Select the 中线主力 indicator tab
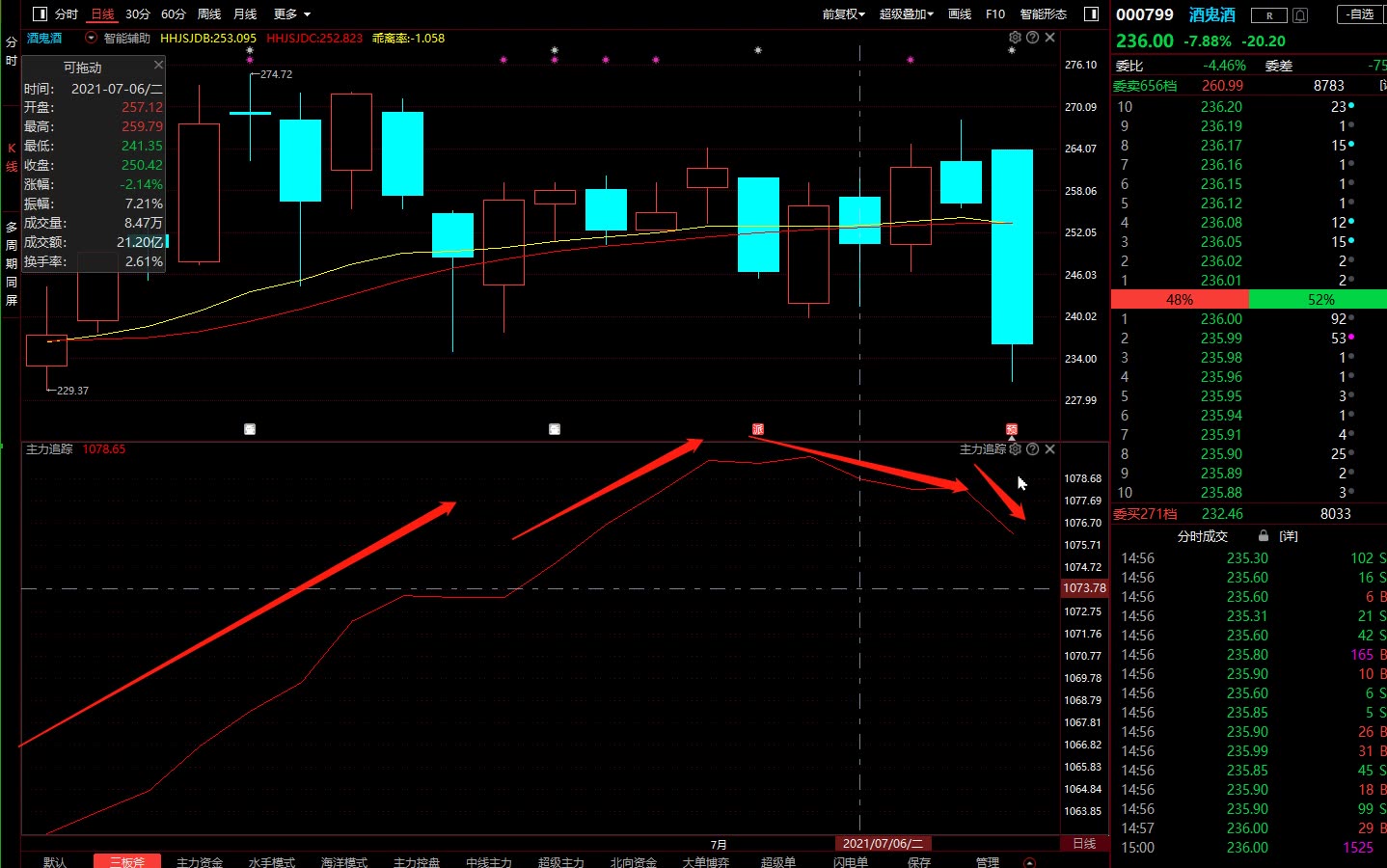The height and width of the screenshot is (868, 1387). 489,862
